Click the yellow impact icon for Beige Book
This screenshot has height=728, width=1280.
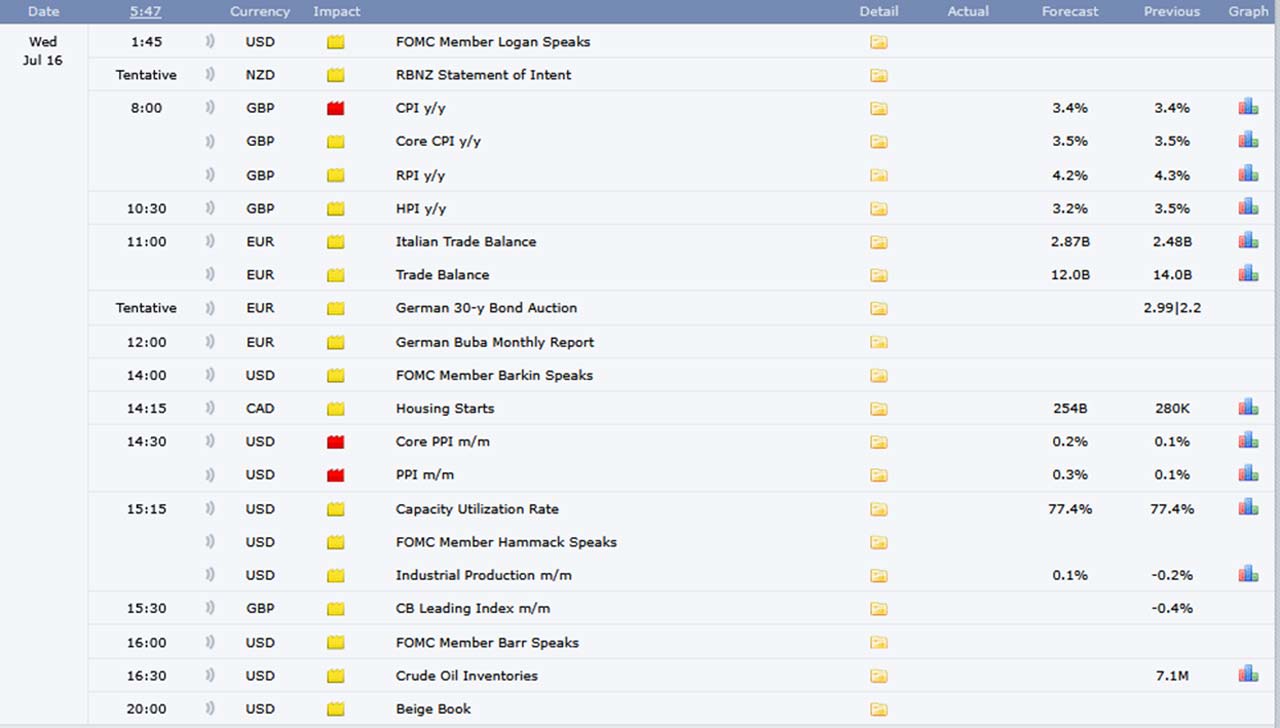[x=336, y=709]
